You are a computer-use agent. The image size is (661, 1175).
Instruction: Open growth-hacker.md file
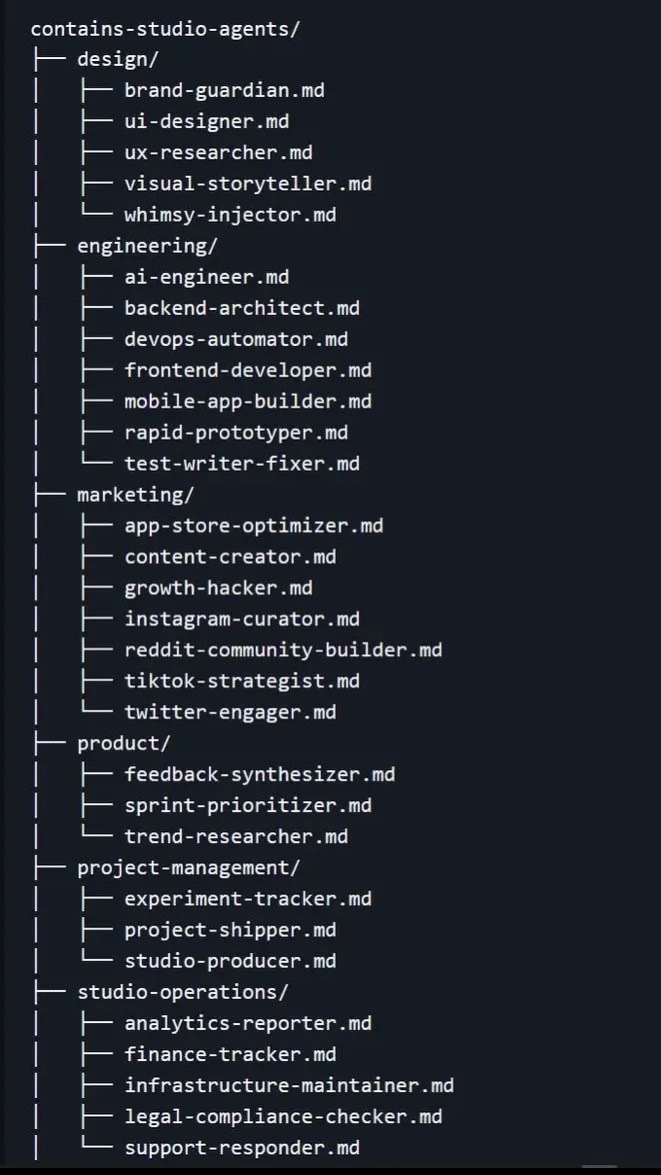(218, 588)
